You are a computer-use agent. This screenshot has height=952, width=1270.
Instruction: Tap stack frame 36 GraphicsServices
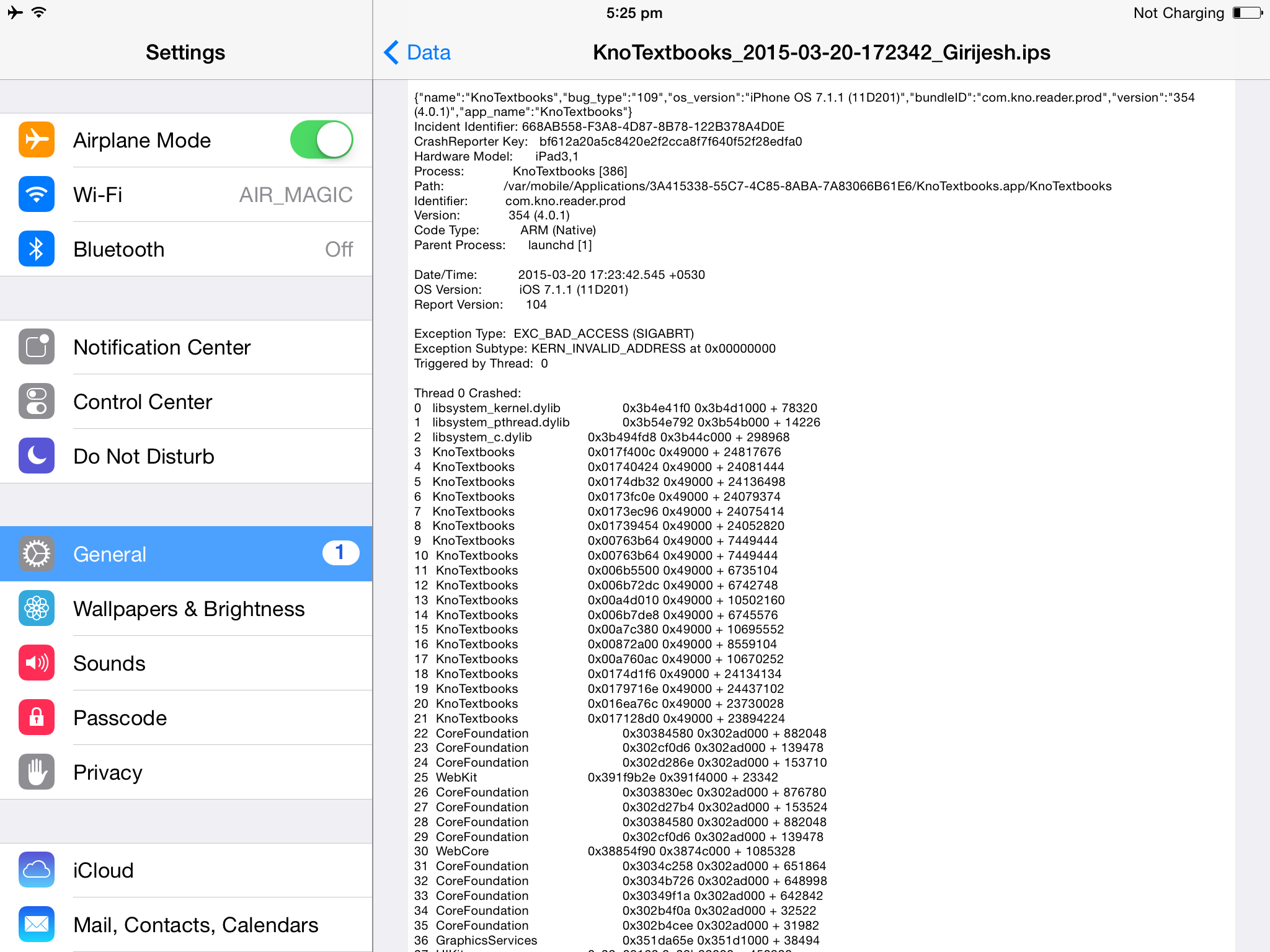pyautogui.click(x=617, y=941)
